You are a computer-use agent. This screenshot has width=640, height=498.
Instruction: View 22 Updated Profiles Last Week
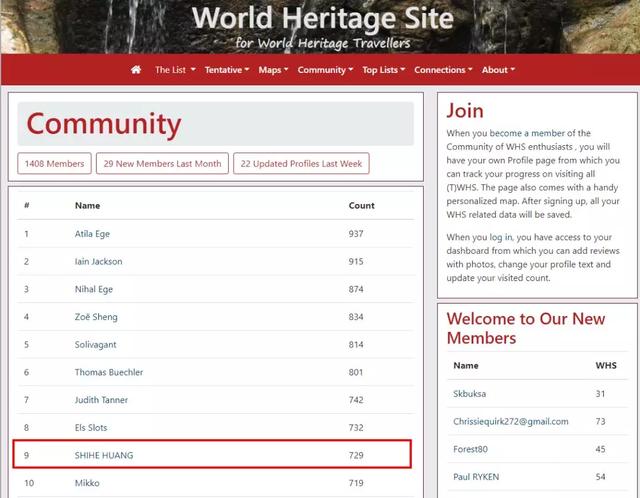coord(301,163)
